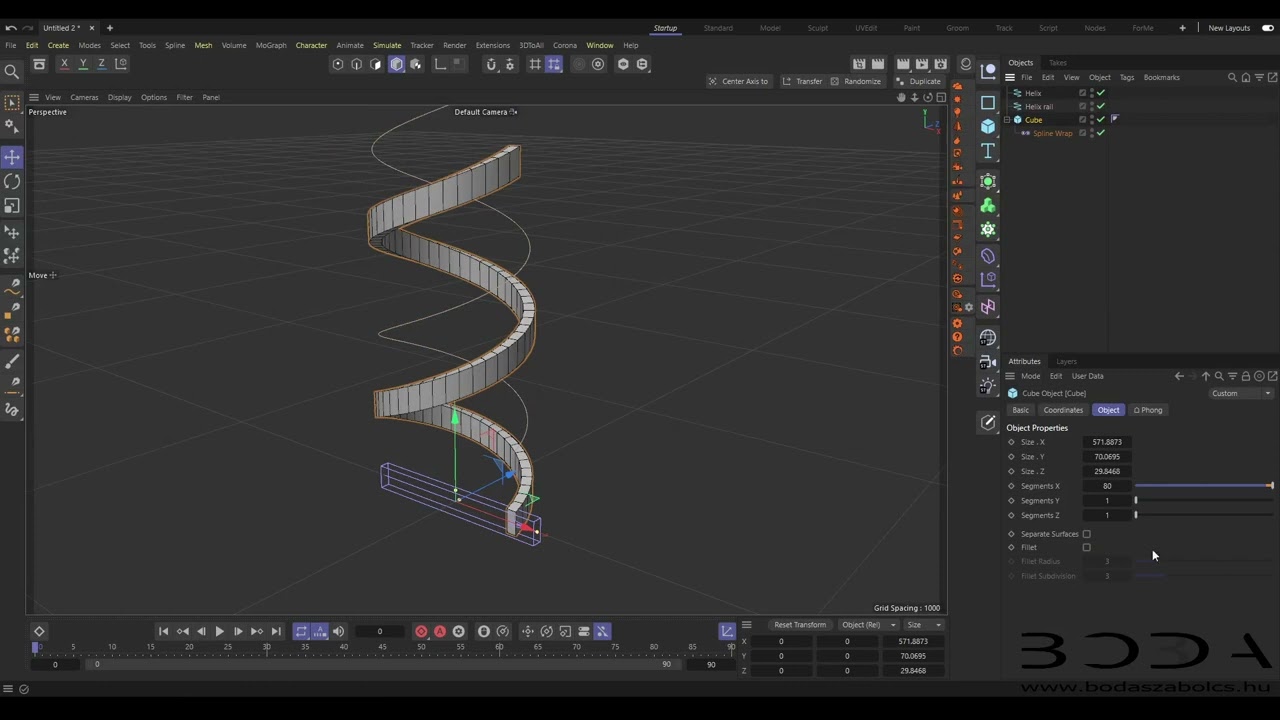The width and height of the screenshot is (1280, 720).
Task: Open the MoGraph cloner green icon
Action: [988, 205]
